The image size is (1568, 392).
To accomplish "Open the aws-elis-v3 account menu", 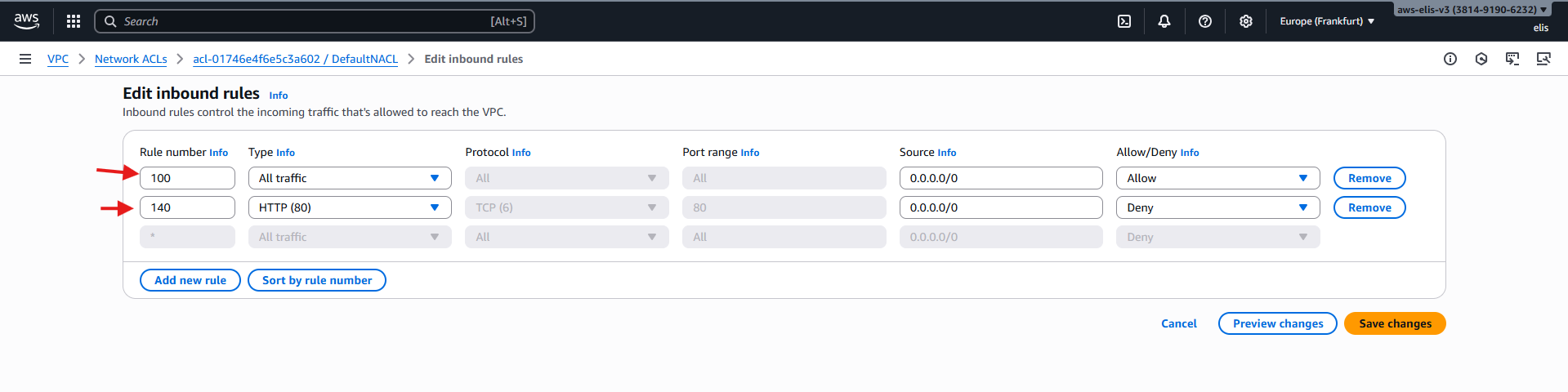I will 1472,10.
